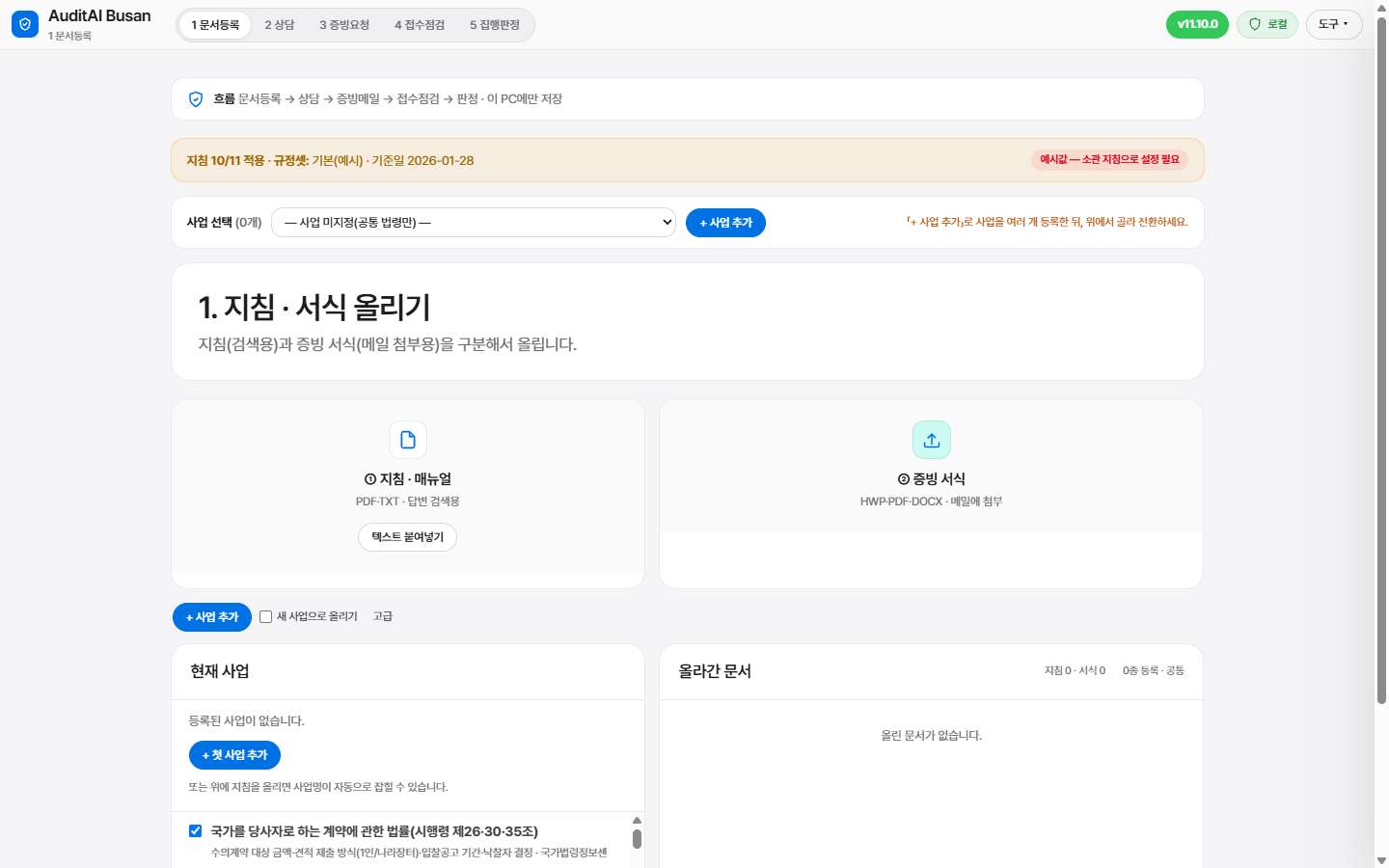This screenshot has width=1389, height=868.
Task: Toggle the 새 사업으로 올리기 checkbox
Action: (x=266, y=617)
